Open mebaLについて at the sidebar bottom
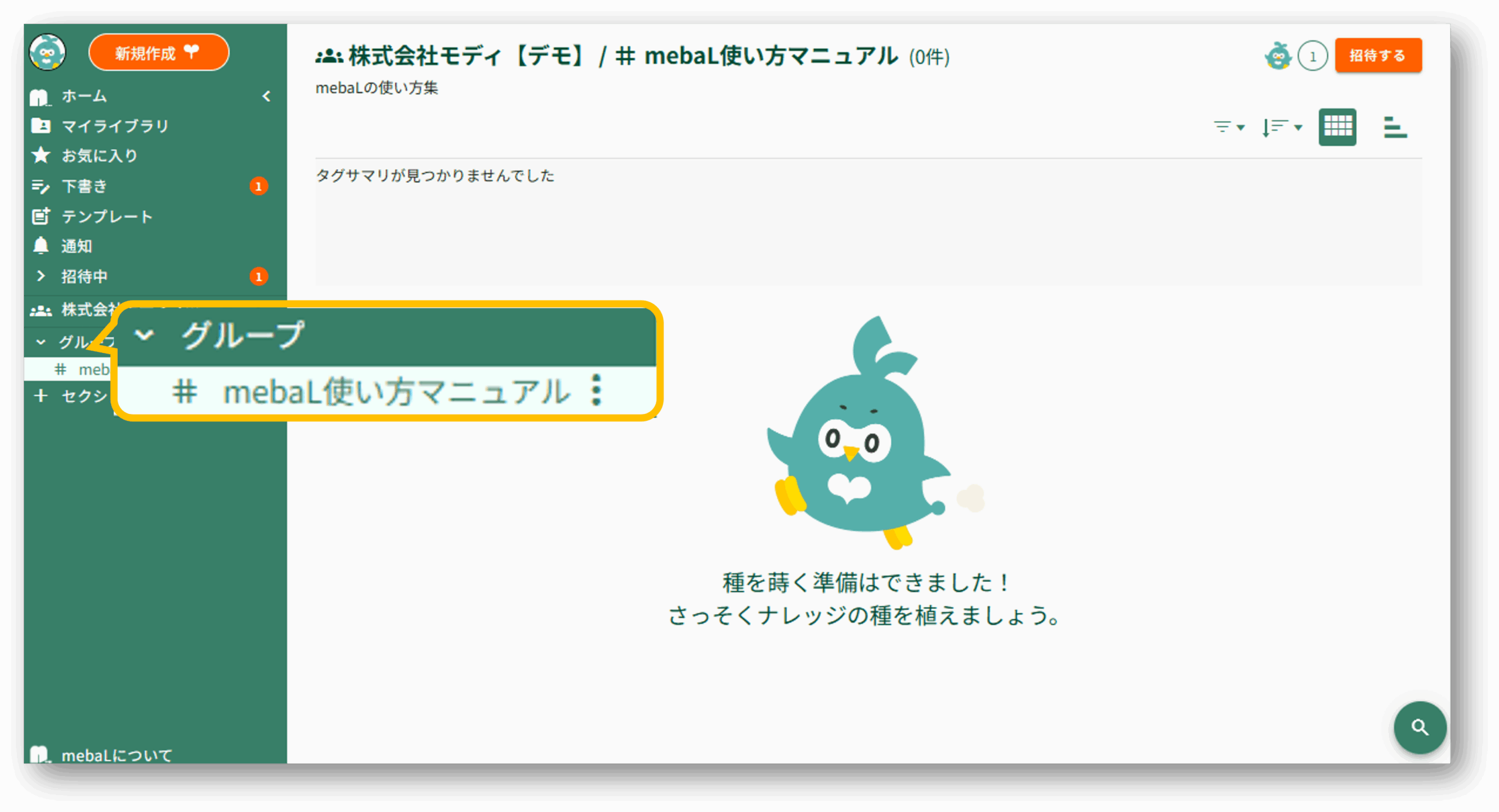Image resolution: width=1499 pixels, height=812 pixels. (117, 755)
